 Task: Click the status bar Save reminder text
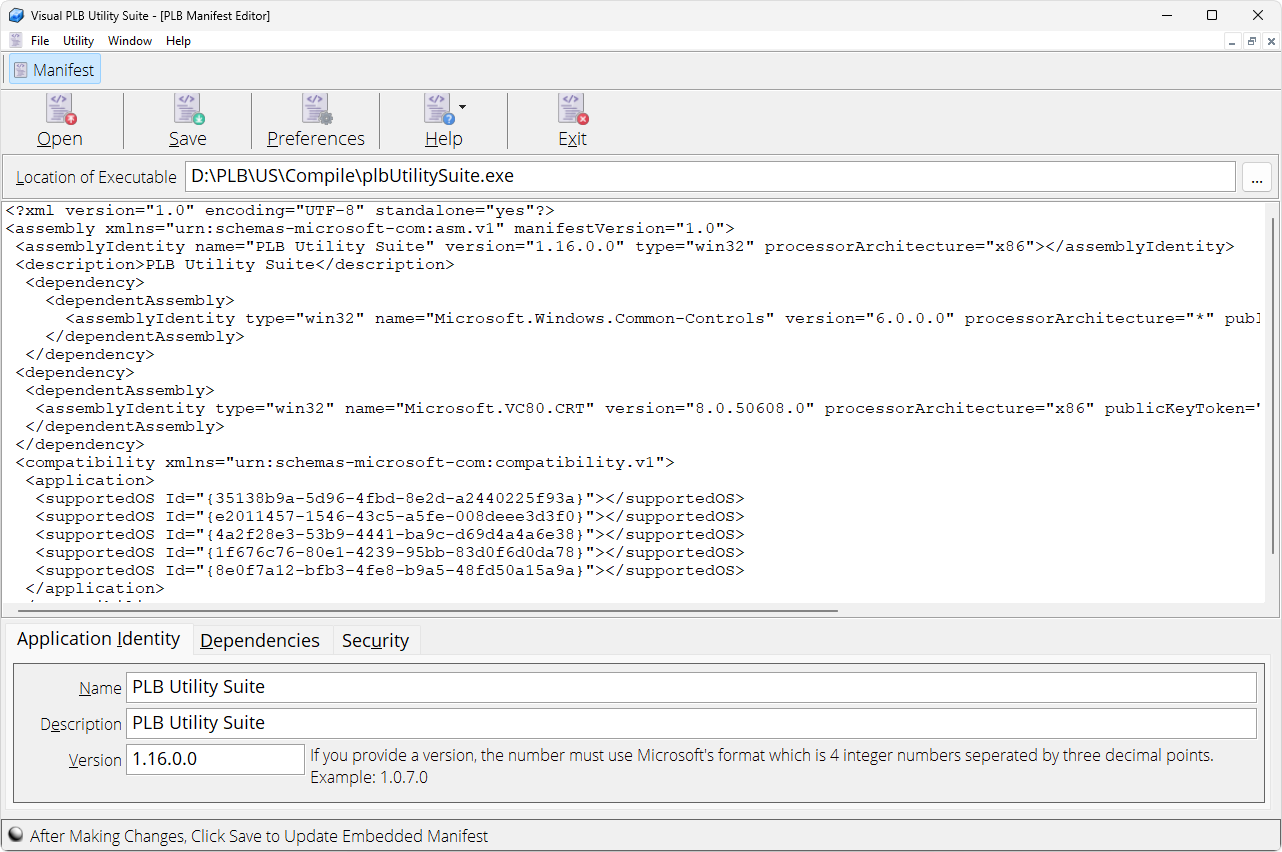click(x=259, y=836)
